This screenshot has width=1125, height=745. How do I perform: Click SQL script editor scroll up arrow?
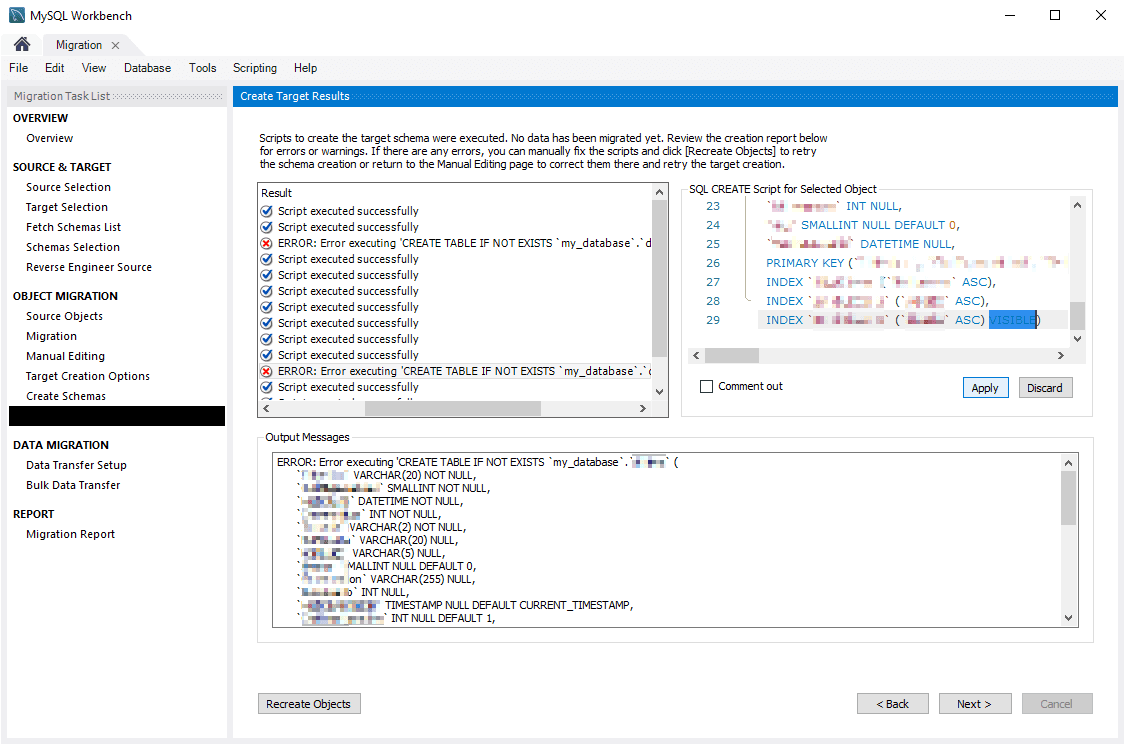(1077, 205)
